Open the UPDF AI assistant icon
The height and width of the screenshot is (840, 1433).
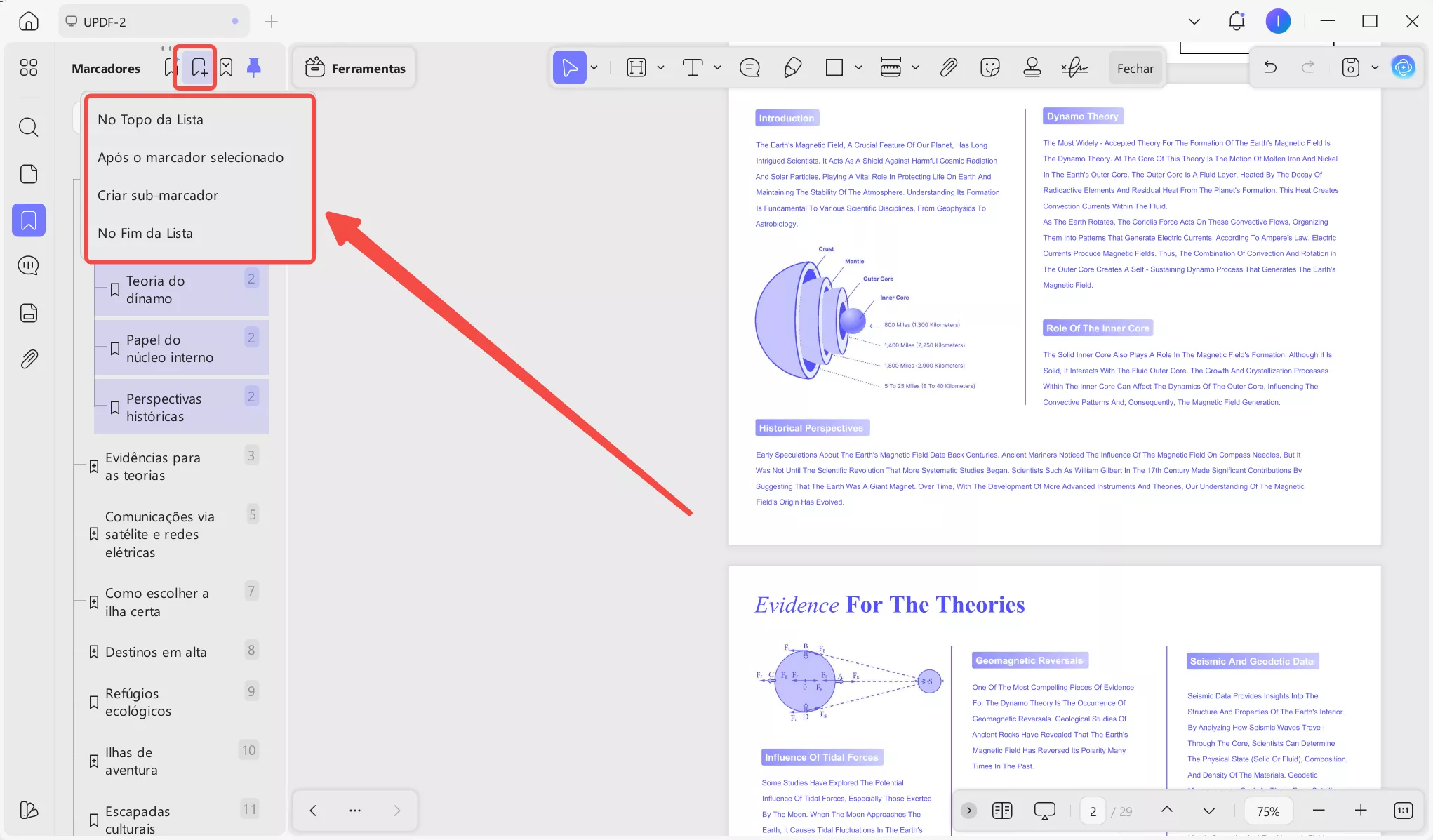click(1403, 67)
